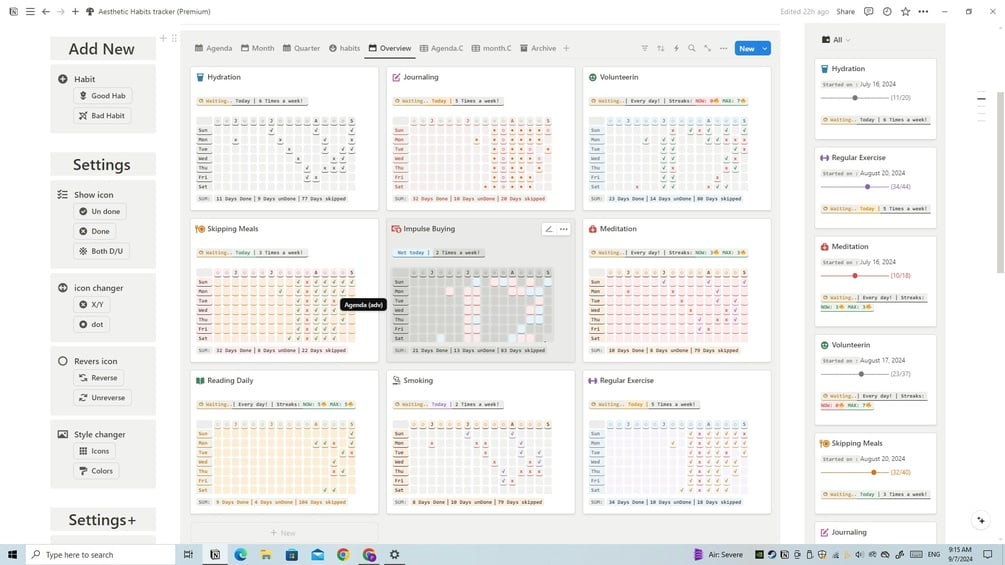The height and width of the screenshot is (565, 1005).
Task: Open Impulse Buying card three-dot menu
Action: click(563, 229)
